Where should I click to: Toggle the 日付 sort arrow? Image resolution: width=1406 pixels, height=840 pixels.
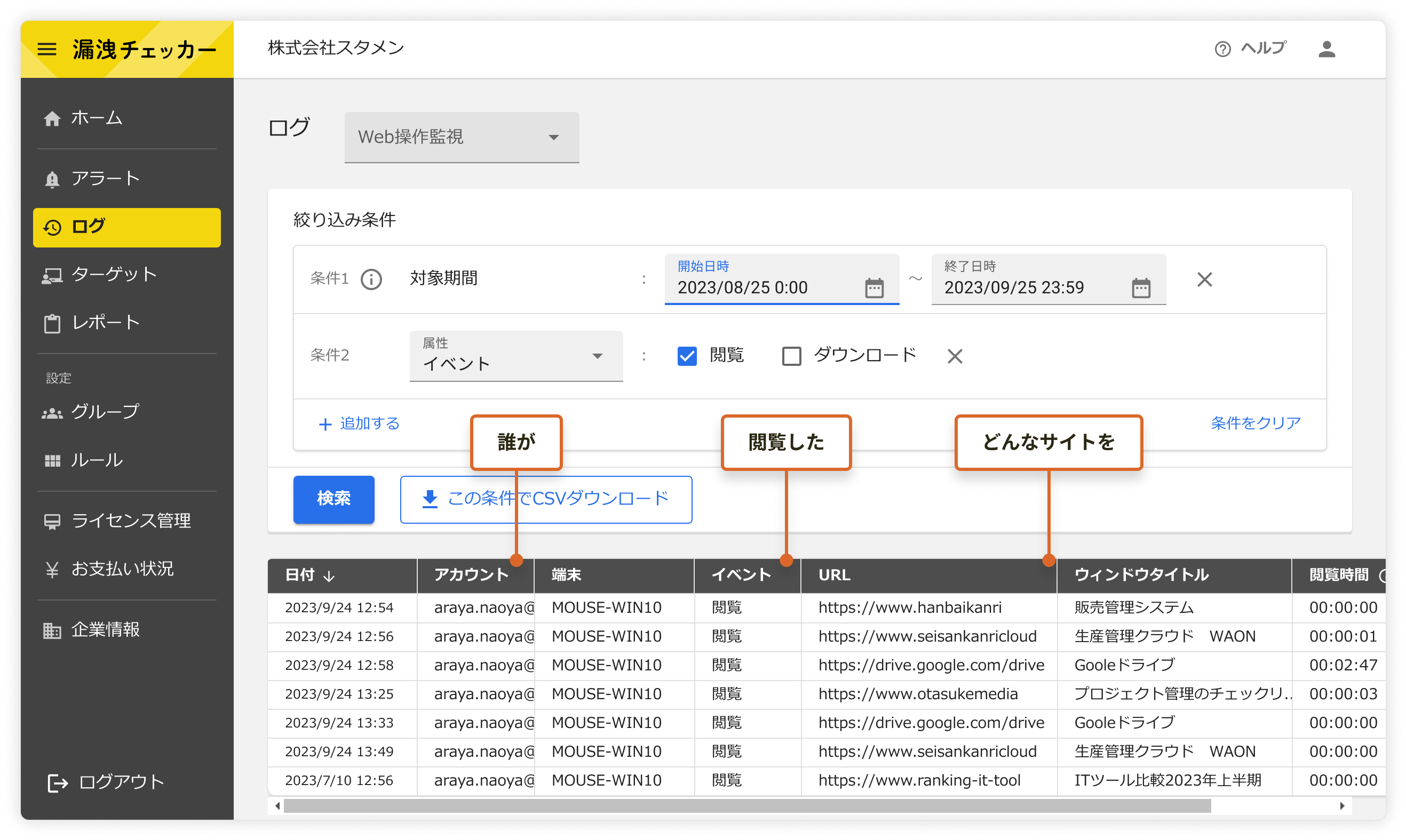coord(329,575)
